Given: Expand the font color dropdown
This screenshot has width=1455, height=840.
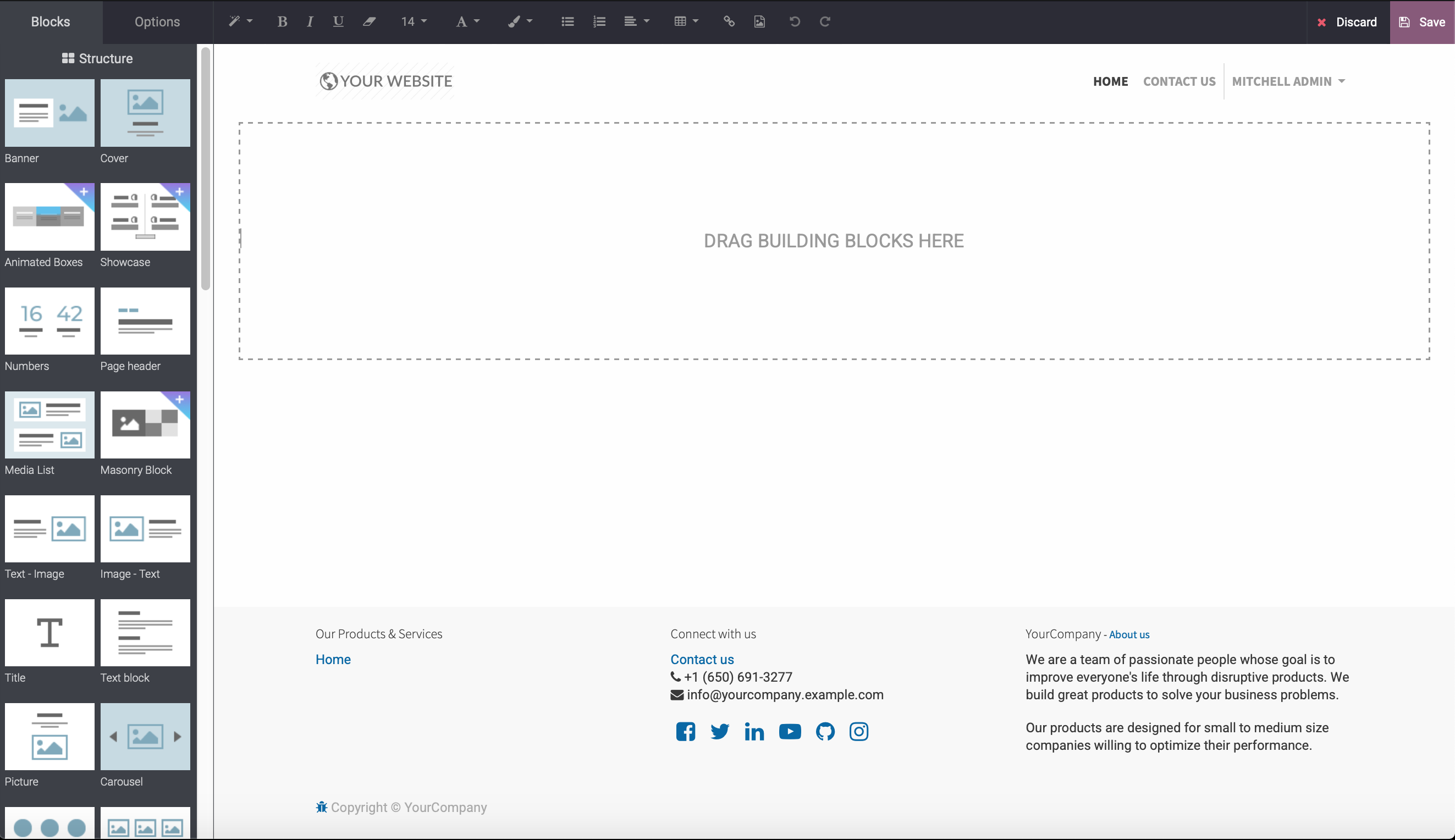Looking at the screenshot, I should [467, 22].
